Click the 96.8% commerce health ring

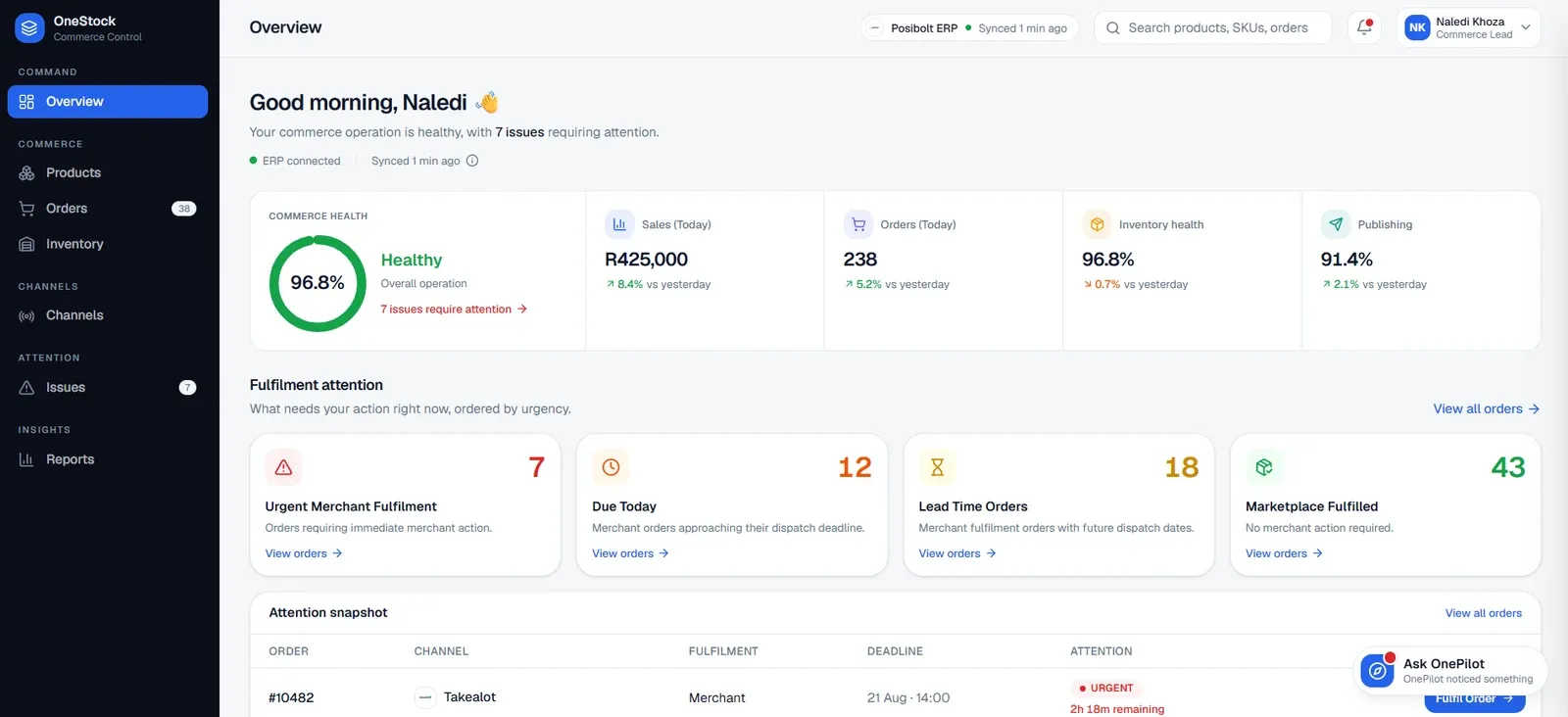click(x=318, y=283)
